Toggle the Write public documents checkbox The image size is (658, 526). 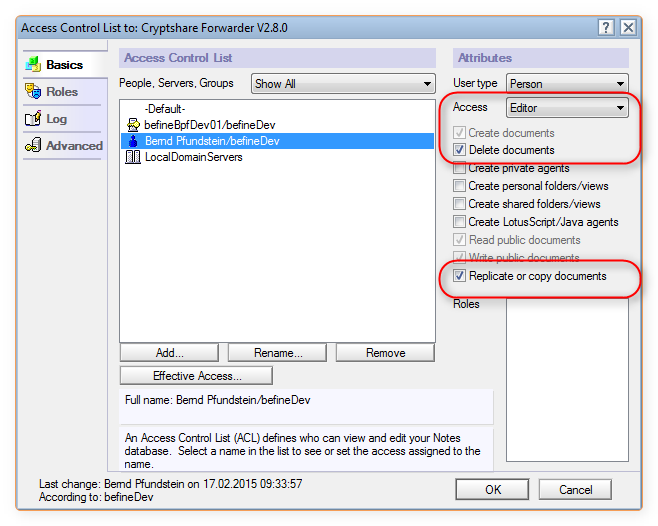(460, 257)
